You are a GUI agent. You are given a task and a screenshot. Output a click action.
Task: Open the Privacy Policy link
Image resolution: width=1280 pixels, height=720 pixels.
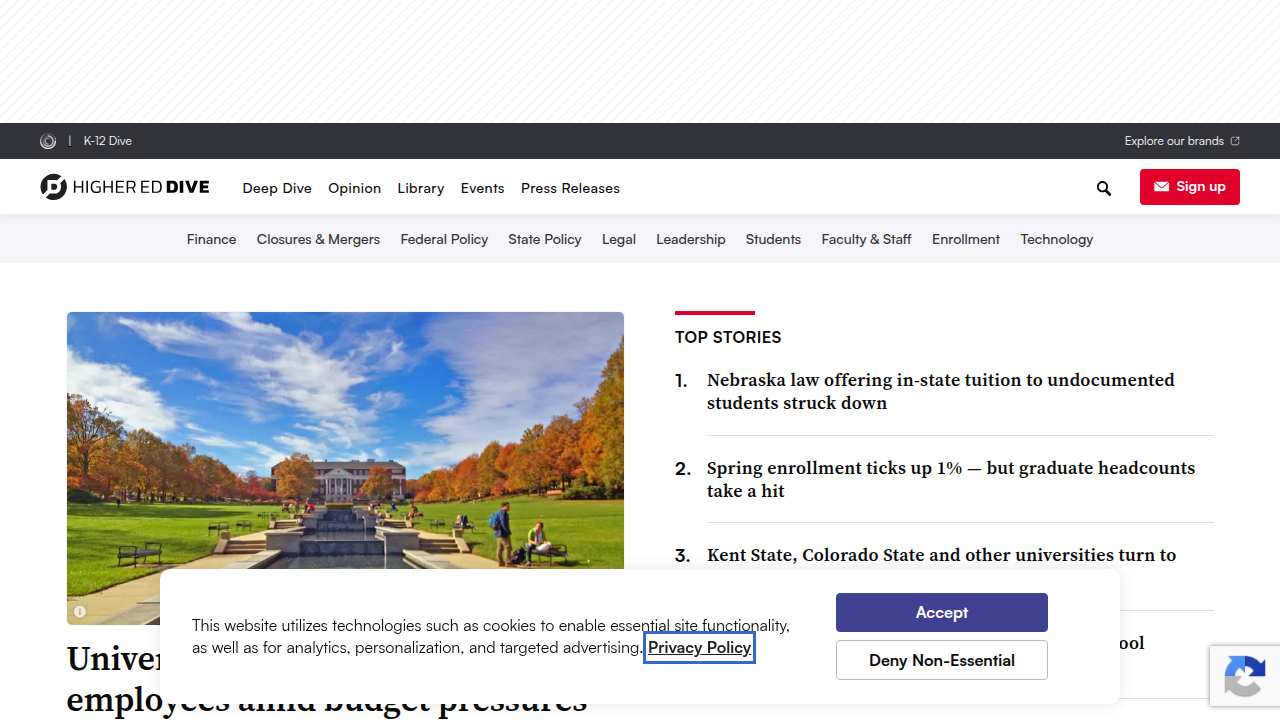(699, 648)
